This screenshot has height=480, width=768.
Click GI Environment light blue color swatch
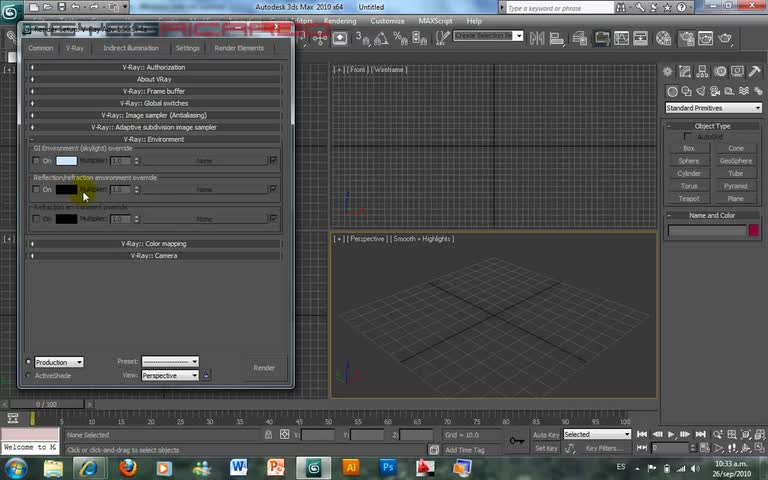[66, 161]
